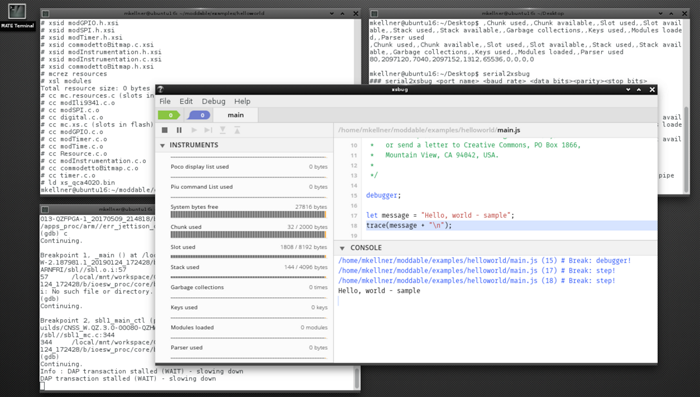Click the Step over debug button
The width and height of the screenshot is (700, 397).
point(208,130)
